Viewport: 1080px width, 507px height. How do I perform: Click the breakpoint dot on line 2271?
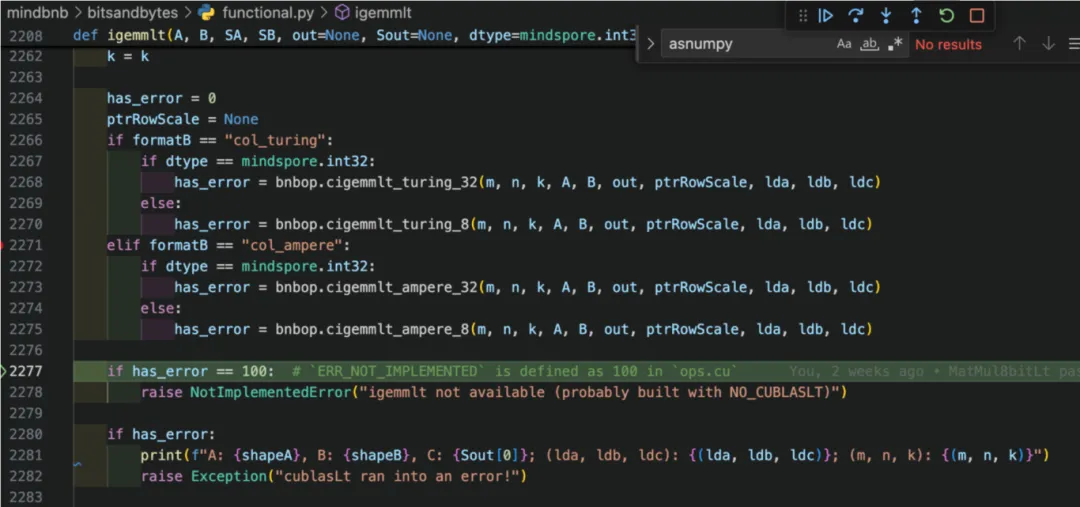tap(4, 245)
